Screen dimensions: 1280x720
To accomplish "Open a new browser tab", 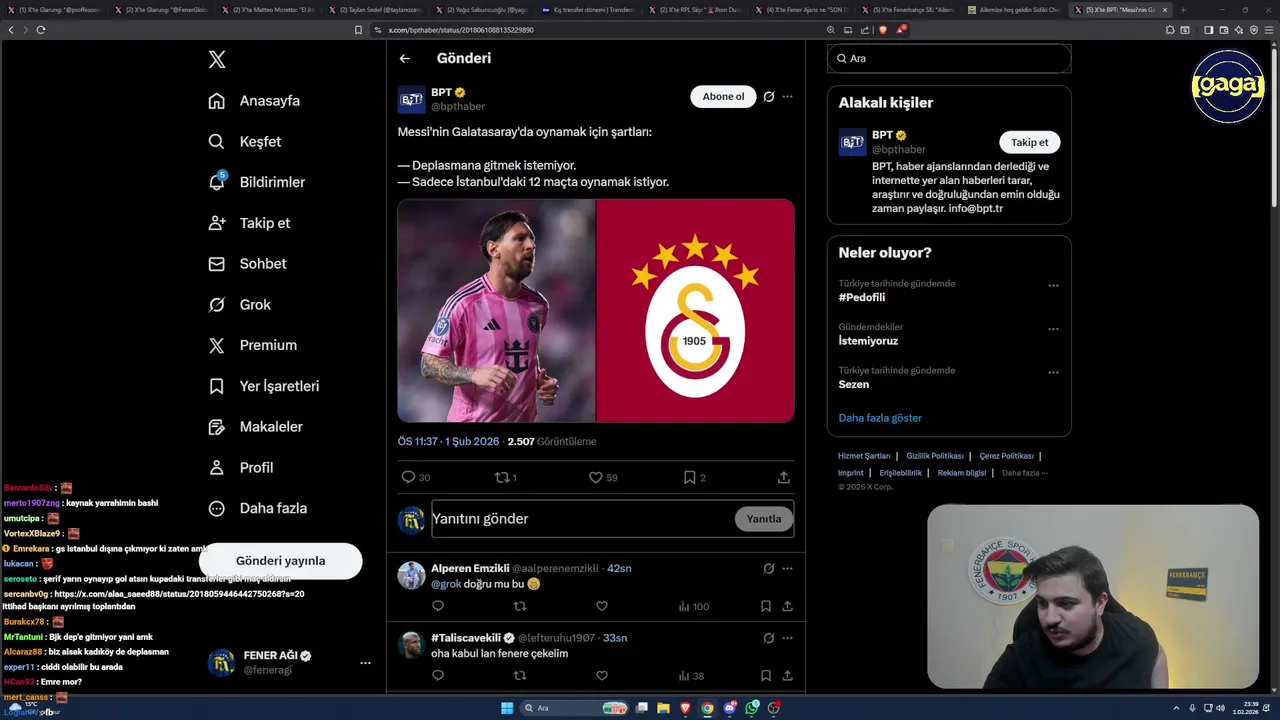I will point(1184,10).
